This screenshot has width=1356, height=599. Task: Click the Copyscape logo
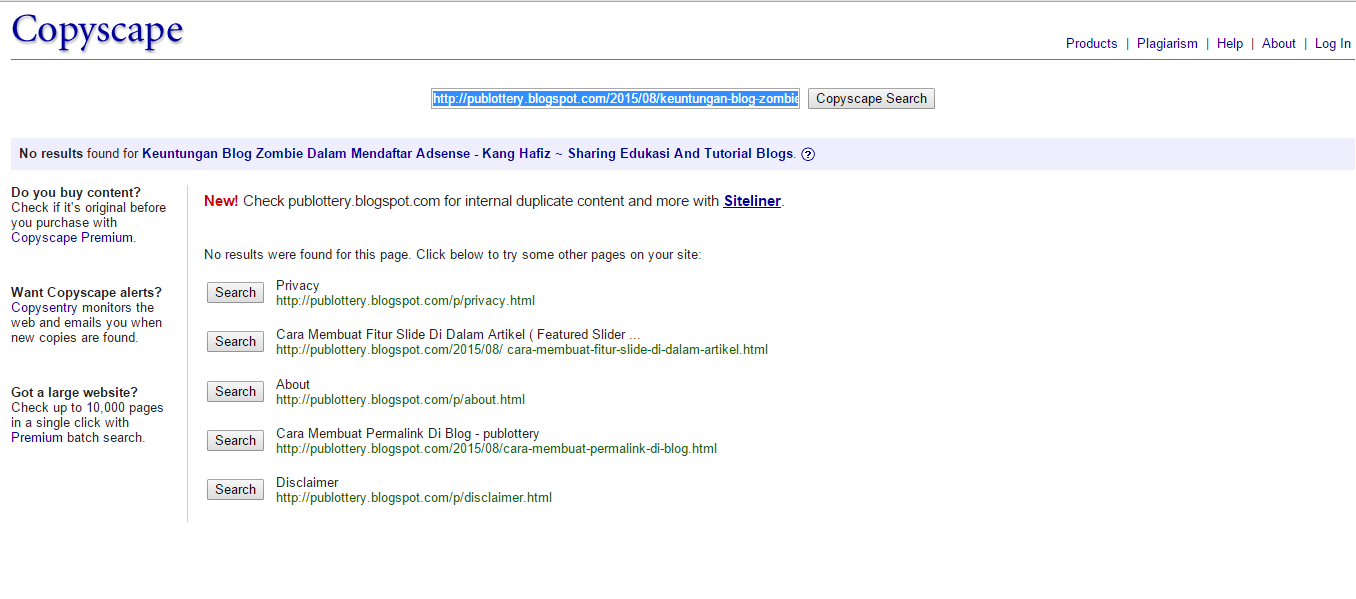click(97, 30)
